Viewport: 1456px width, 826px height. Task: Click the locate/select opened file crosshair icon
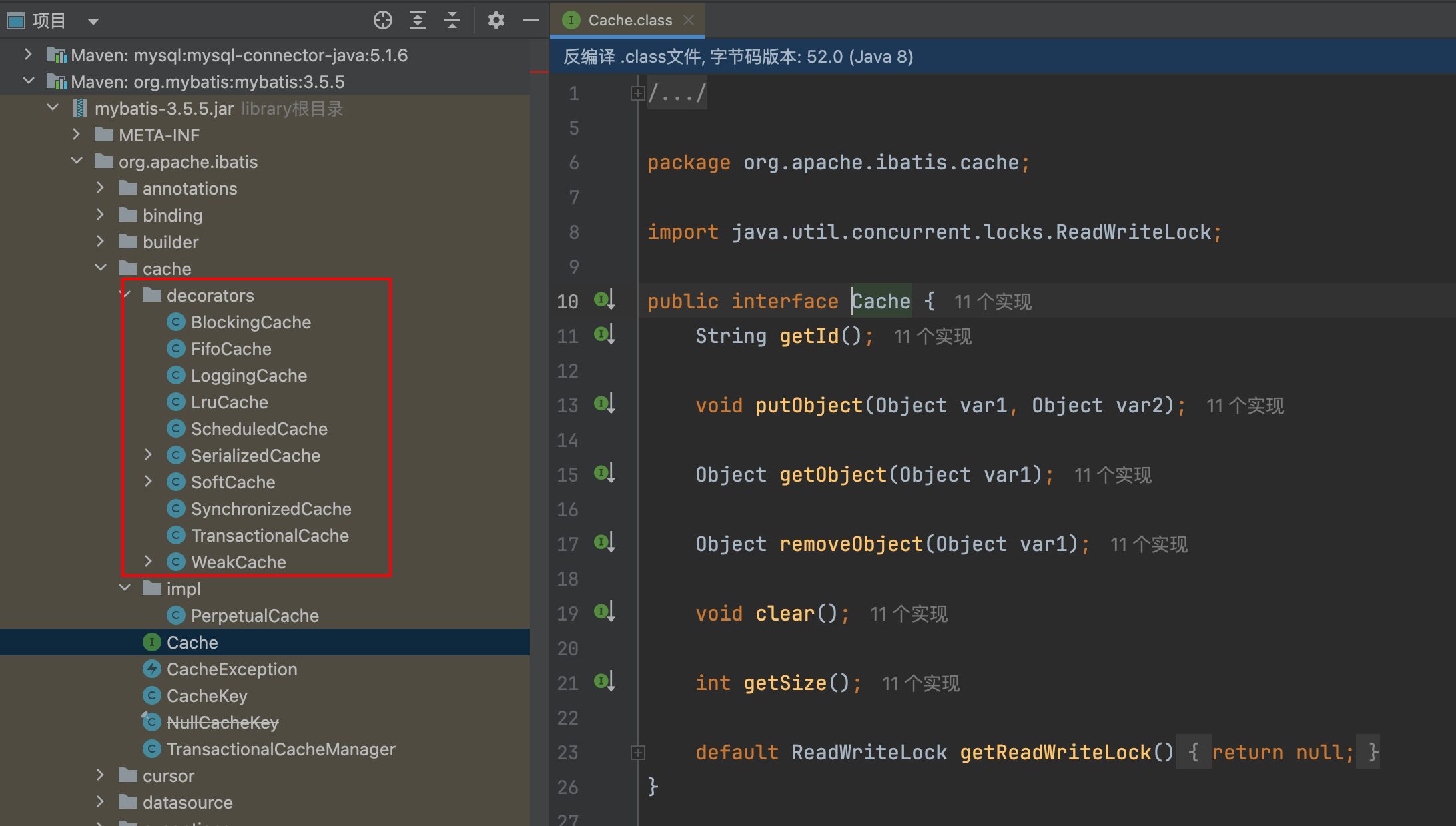pyautogui.click(x=383, y=21)
